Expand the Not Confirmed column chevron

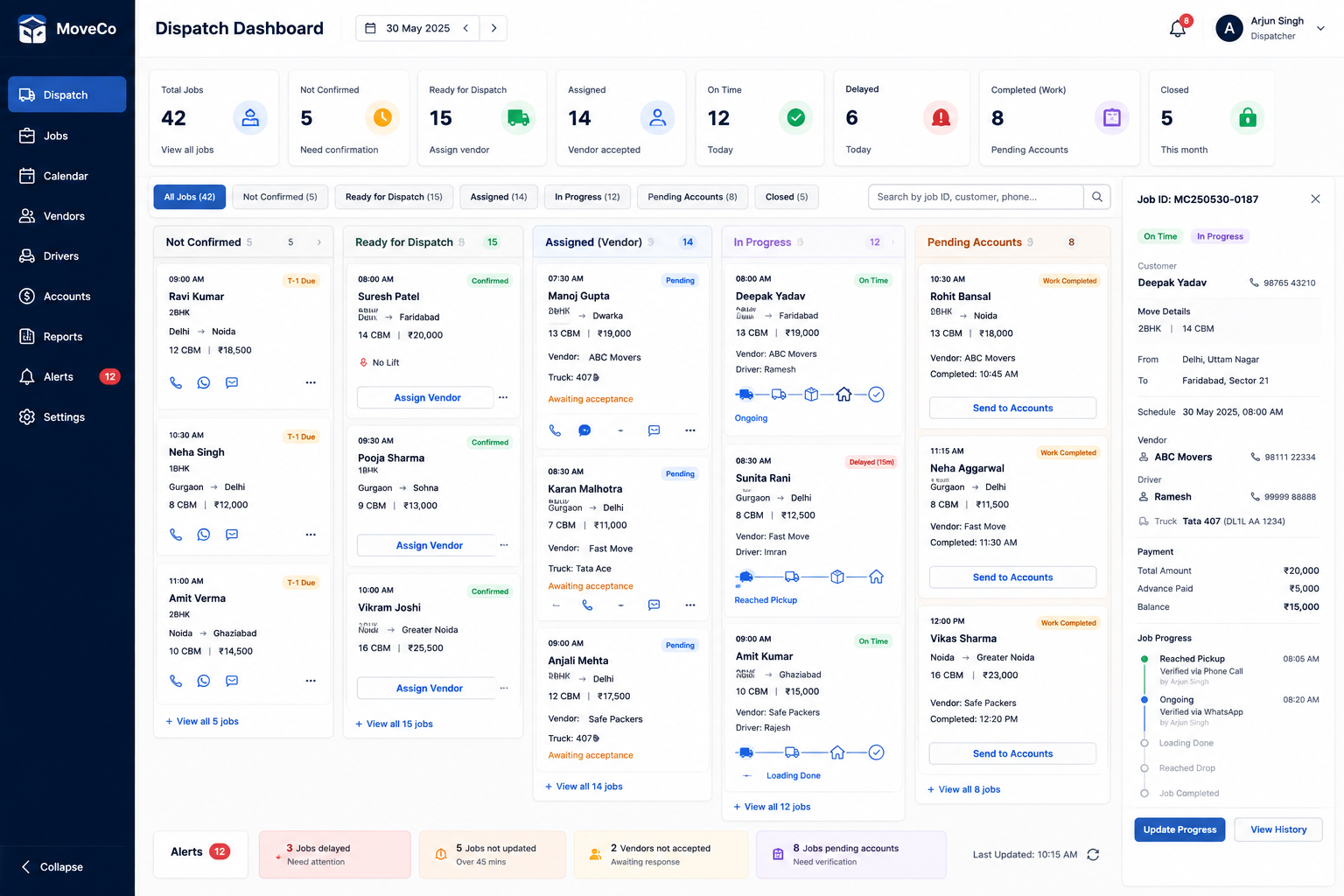(x=318, y=242)
